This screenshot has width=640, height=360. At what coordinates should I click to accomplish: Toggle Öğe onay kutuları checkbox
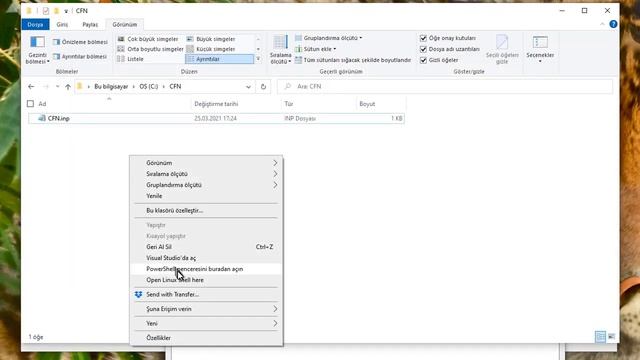click(423, 38)
